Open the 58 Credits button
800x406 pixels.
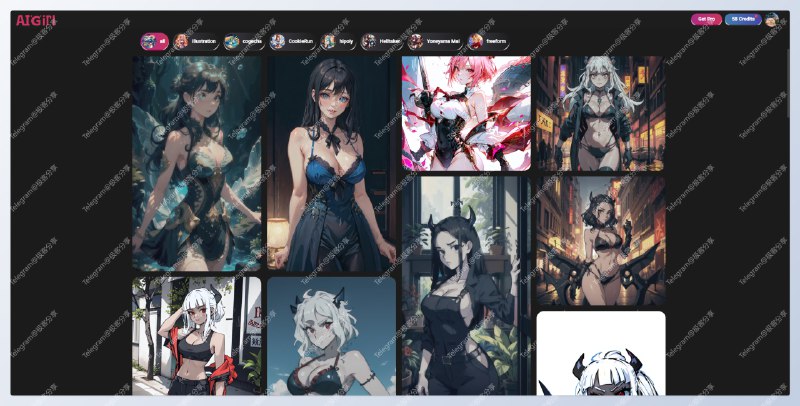click(743, 19)
